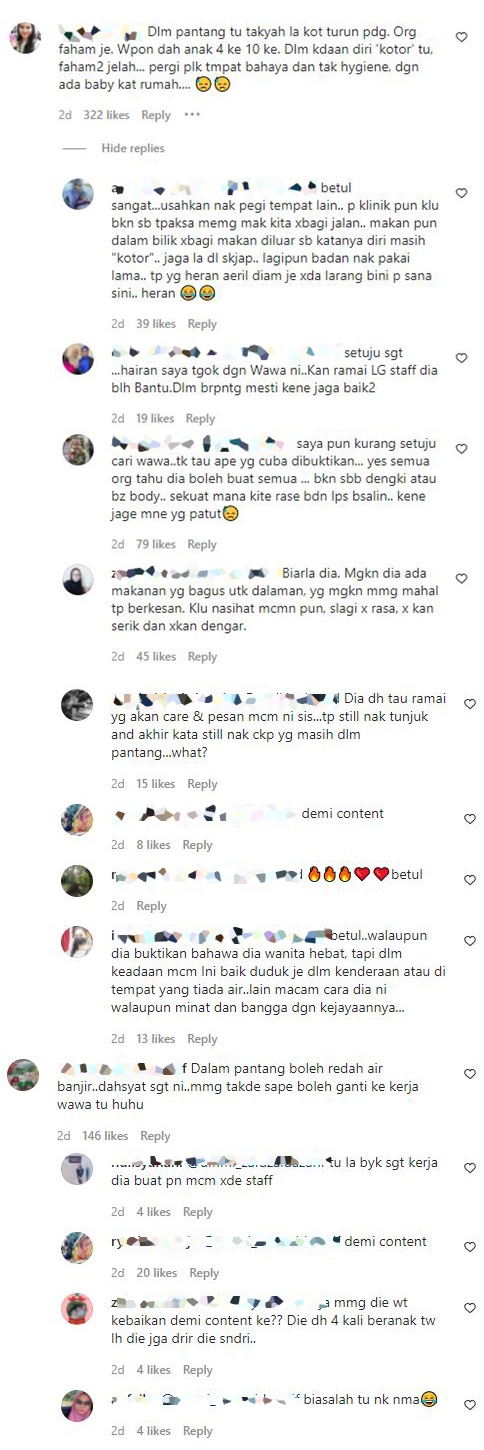Screen dimensions: 484x1450
Task: Like the 'Biarla dia' reply
Action: (x=461, y=579)
